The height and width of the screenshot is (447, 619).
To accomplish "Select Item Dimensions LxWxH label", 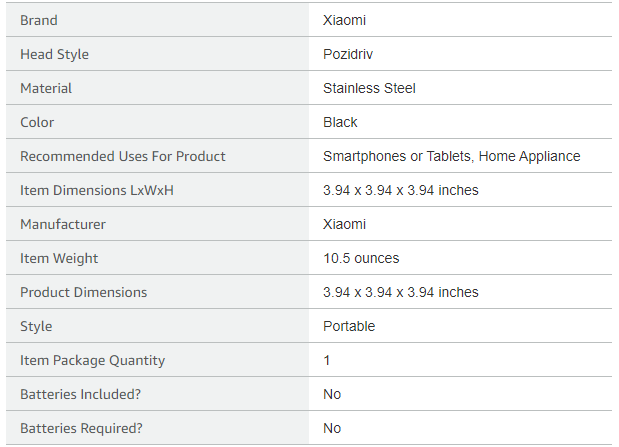I will [x=97, y=190].
